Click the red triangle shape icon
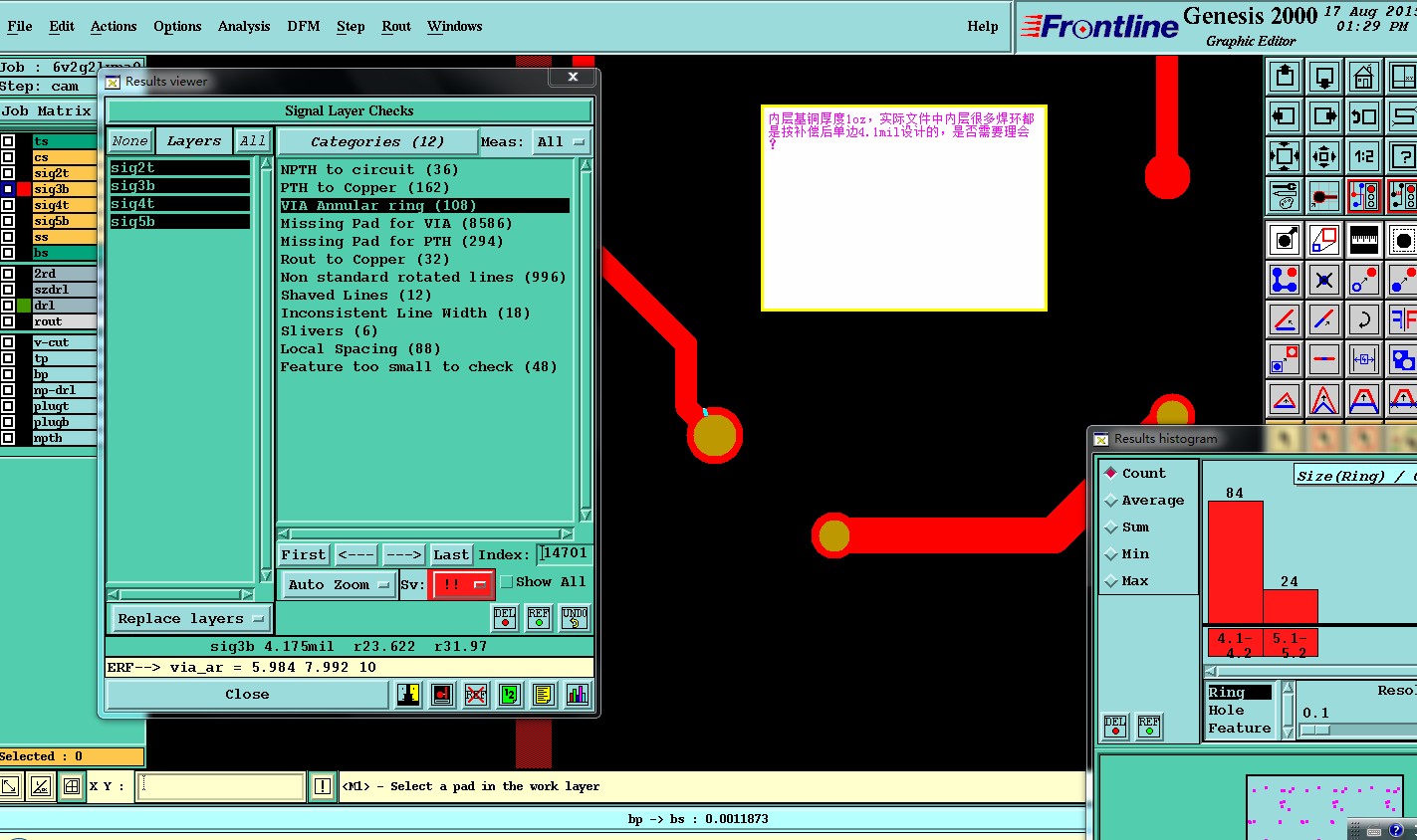 [1285, 399]
